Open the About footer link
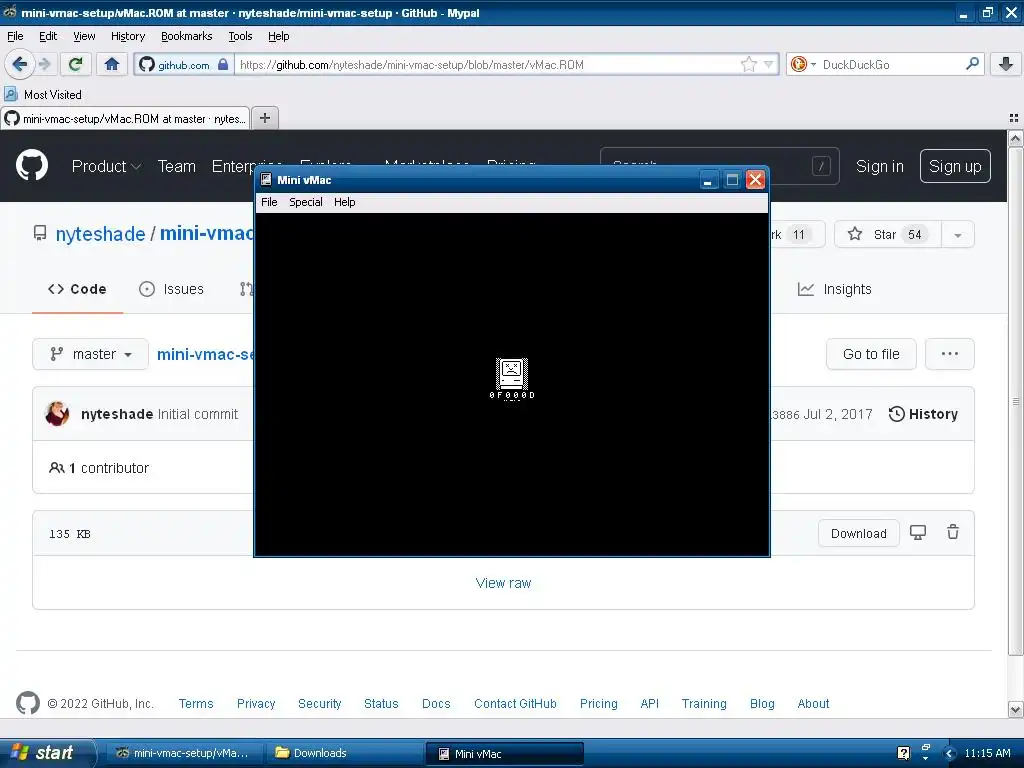The width and height of the screenshot is (1024, 768). (813, 703)
